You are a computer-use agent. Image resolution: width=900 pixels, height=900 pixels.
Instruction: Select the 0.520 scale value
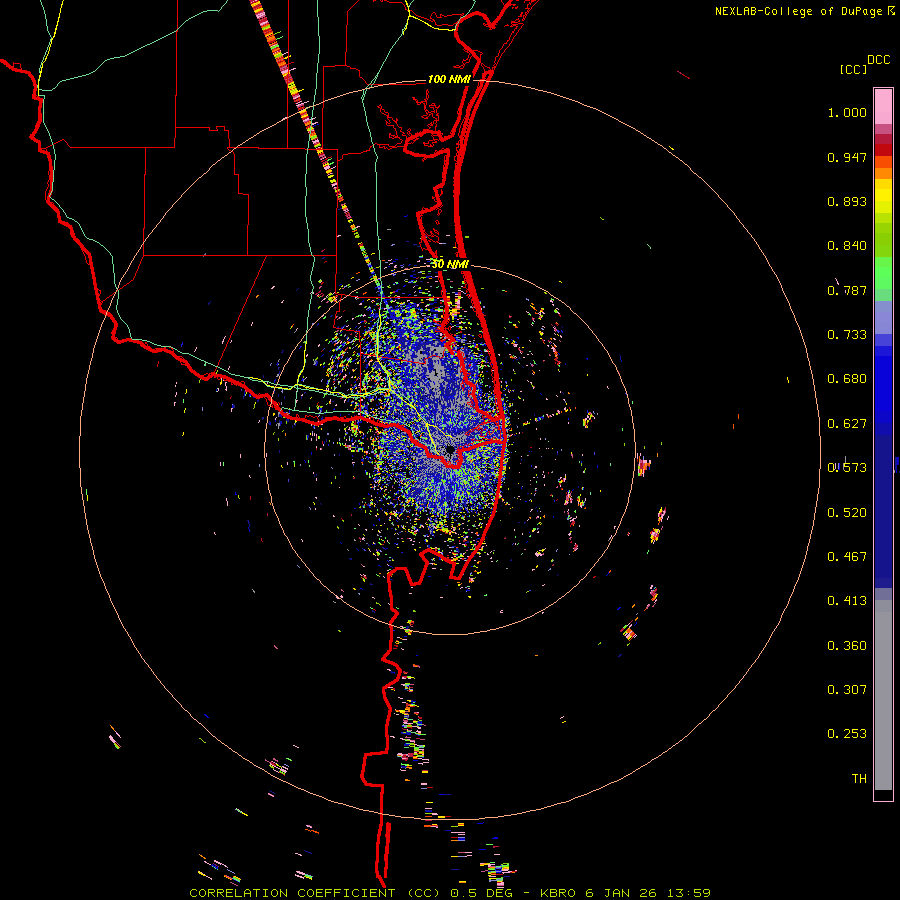tap(847, 513)
